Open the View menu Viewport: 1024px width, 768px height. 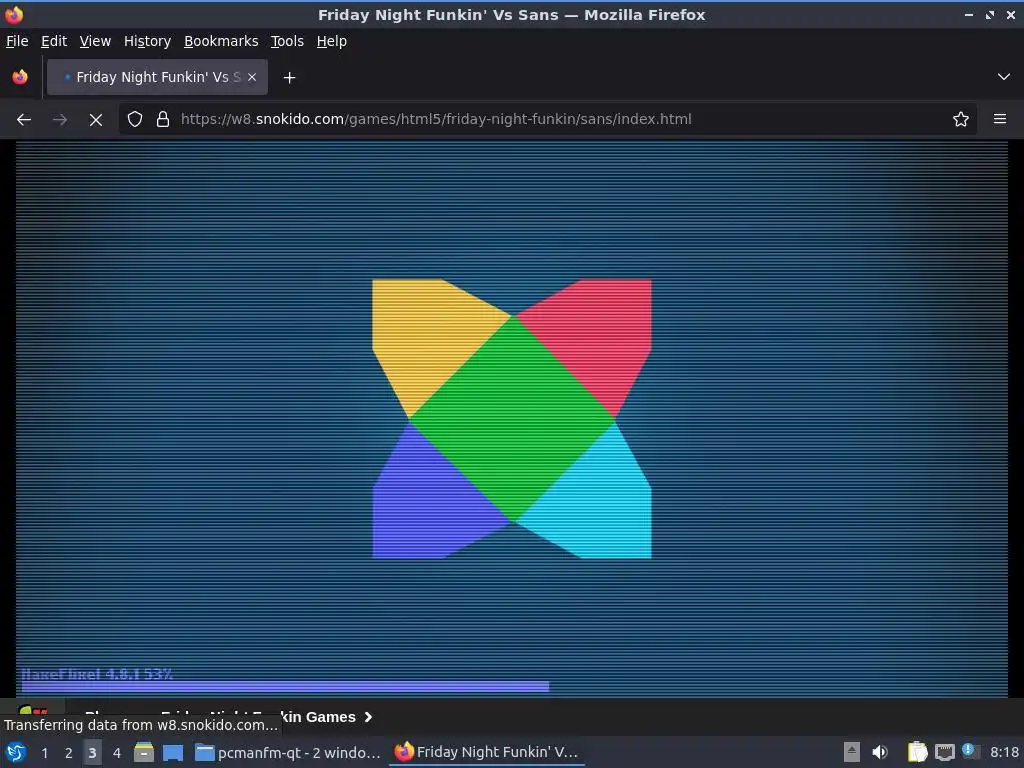(x=95, y=41)
